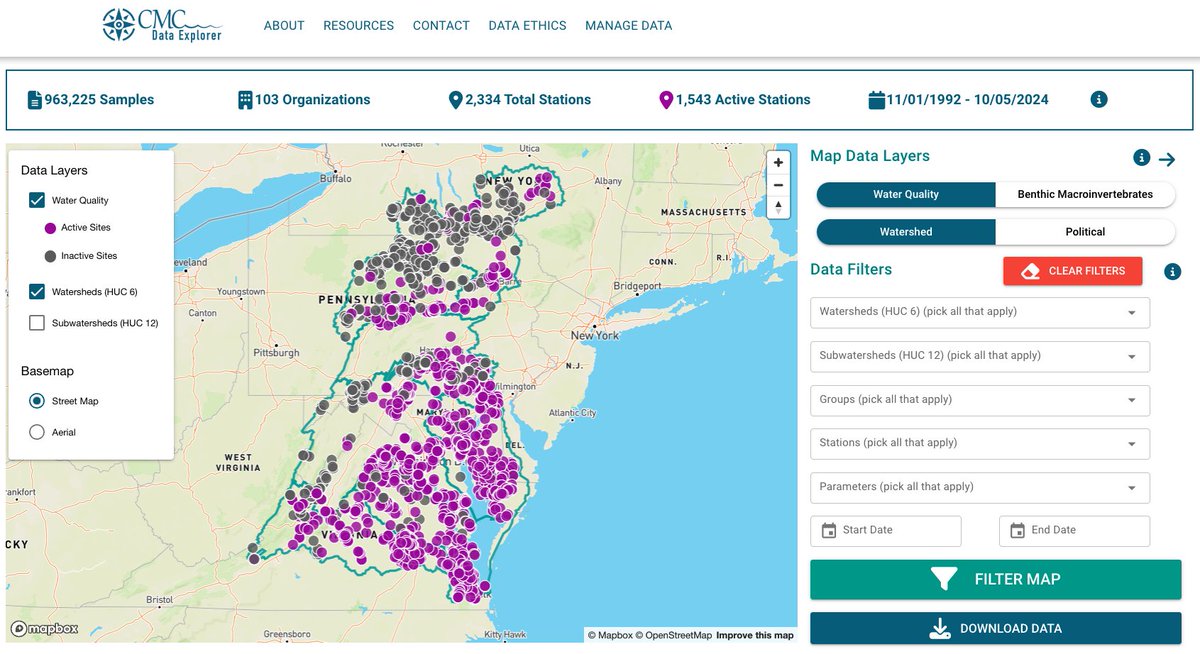Click the '963,225 Samples' text
The width and height of the screenshot is (1200, 654).
(99, 100)
